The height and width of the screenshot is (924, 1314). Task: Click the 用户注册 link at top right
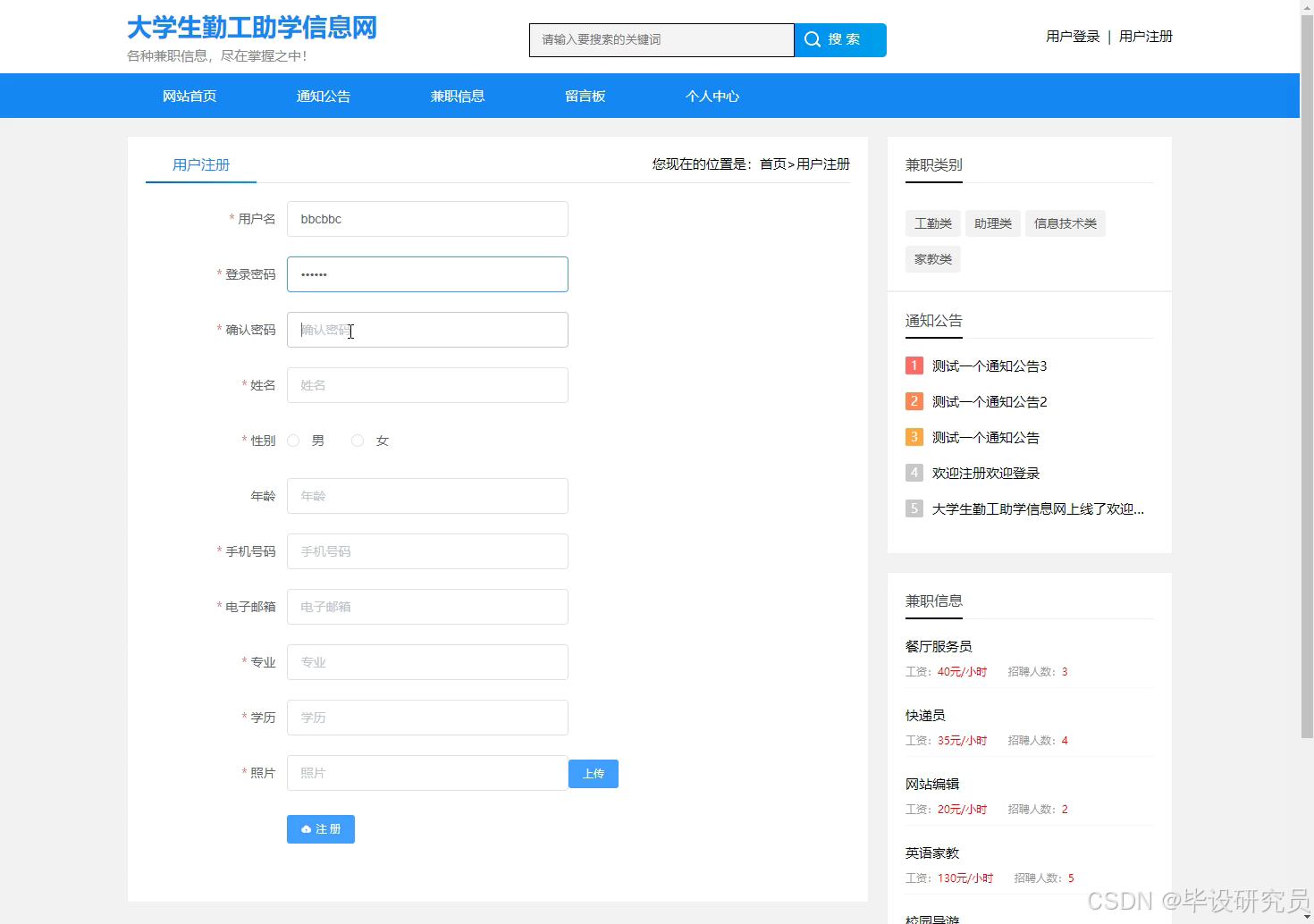[1146, 36]
